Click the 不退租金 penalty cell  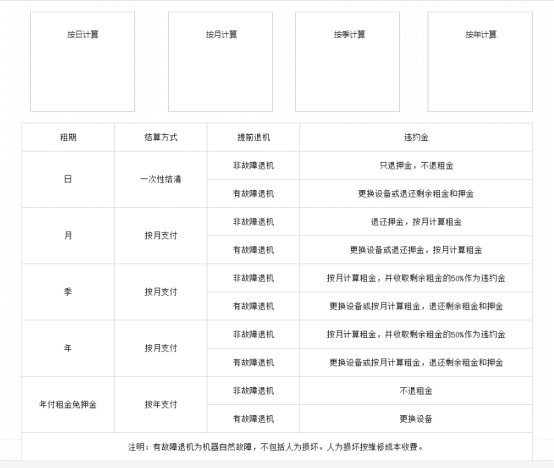tap(416, 391)
